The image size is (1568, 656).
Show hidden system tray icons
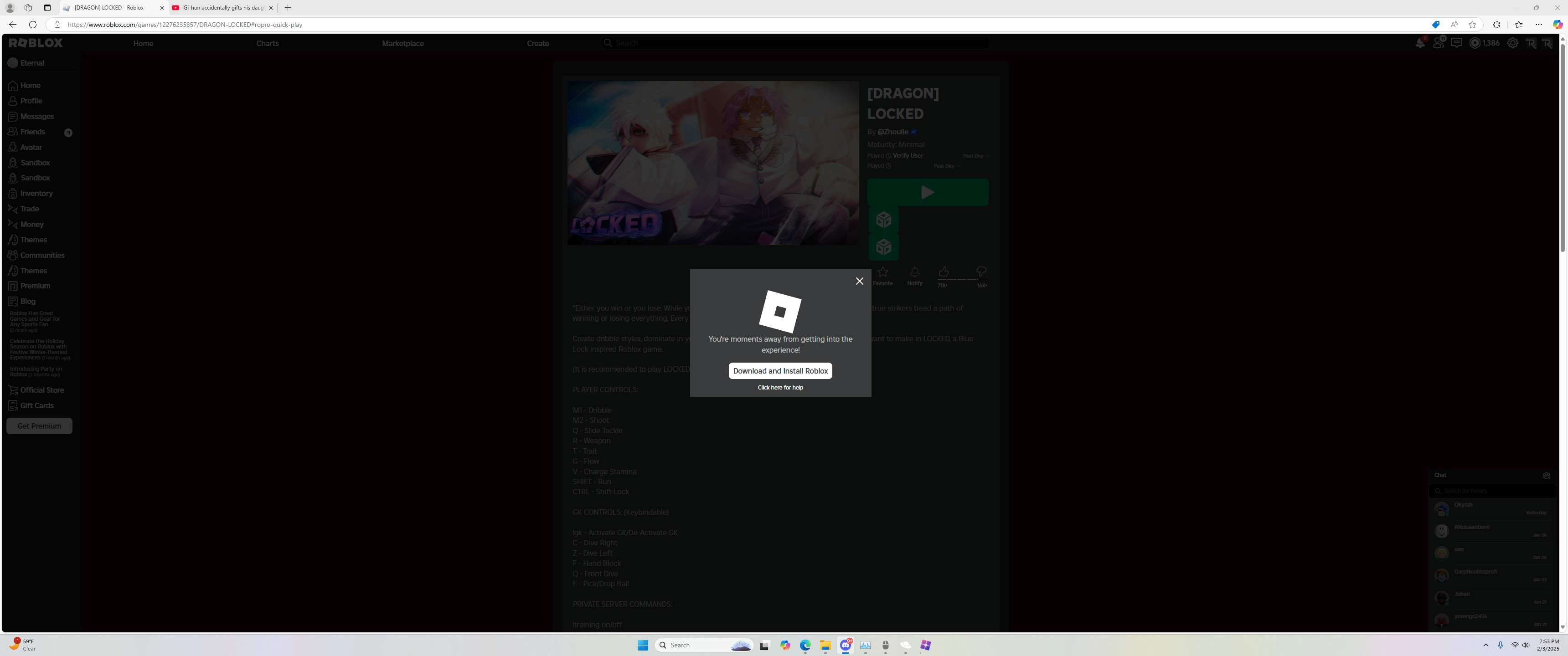pos(1486,645)
